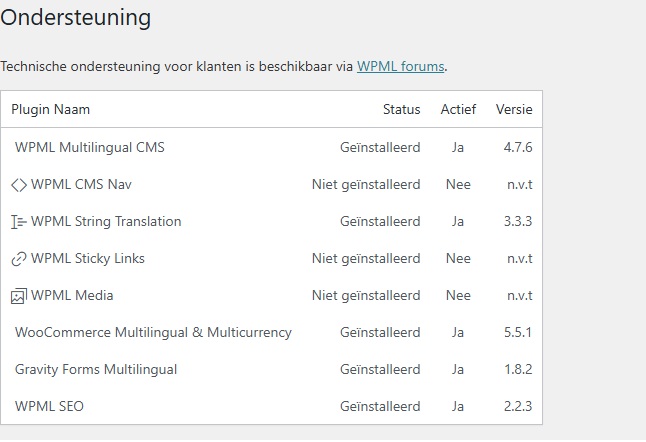Click the Ondersteuning page heading

[x=75, y=18]
